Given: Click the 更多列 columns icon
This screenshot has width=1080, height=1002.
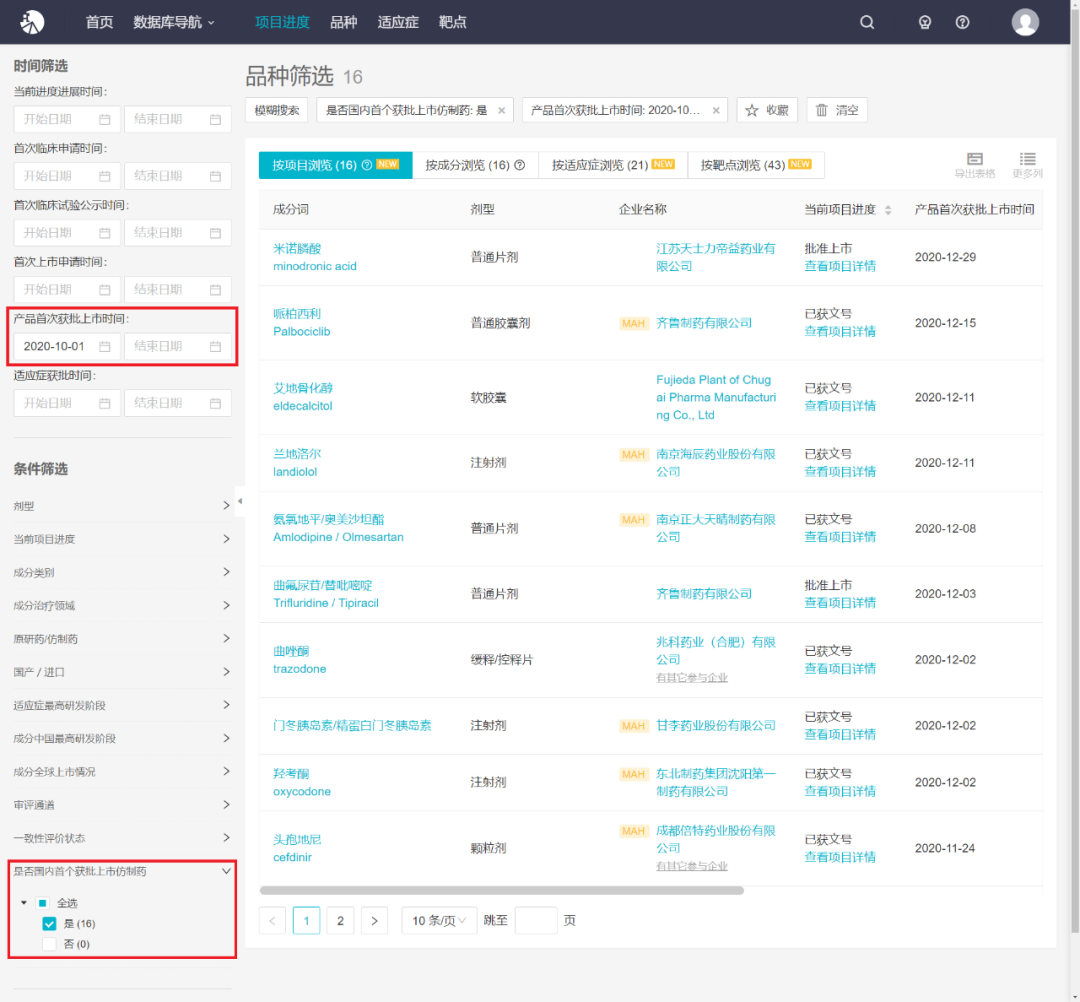Looking at the screenshot, I should [x=1027, y=165].
